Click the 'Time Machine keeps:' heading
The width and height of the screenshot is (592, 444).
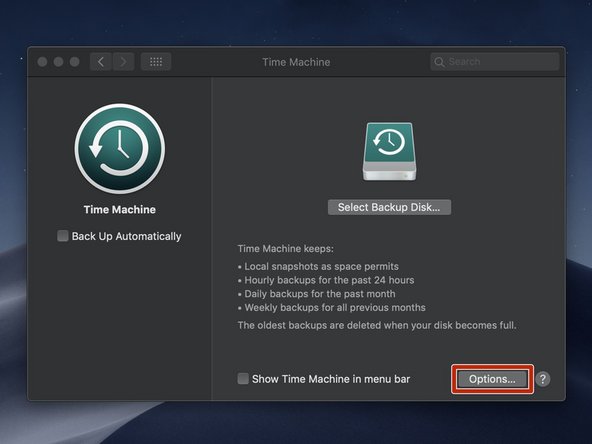[285, 249]
